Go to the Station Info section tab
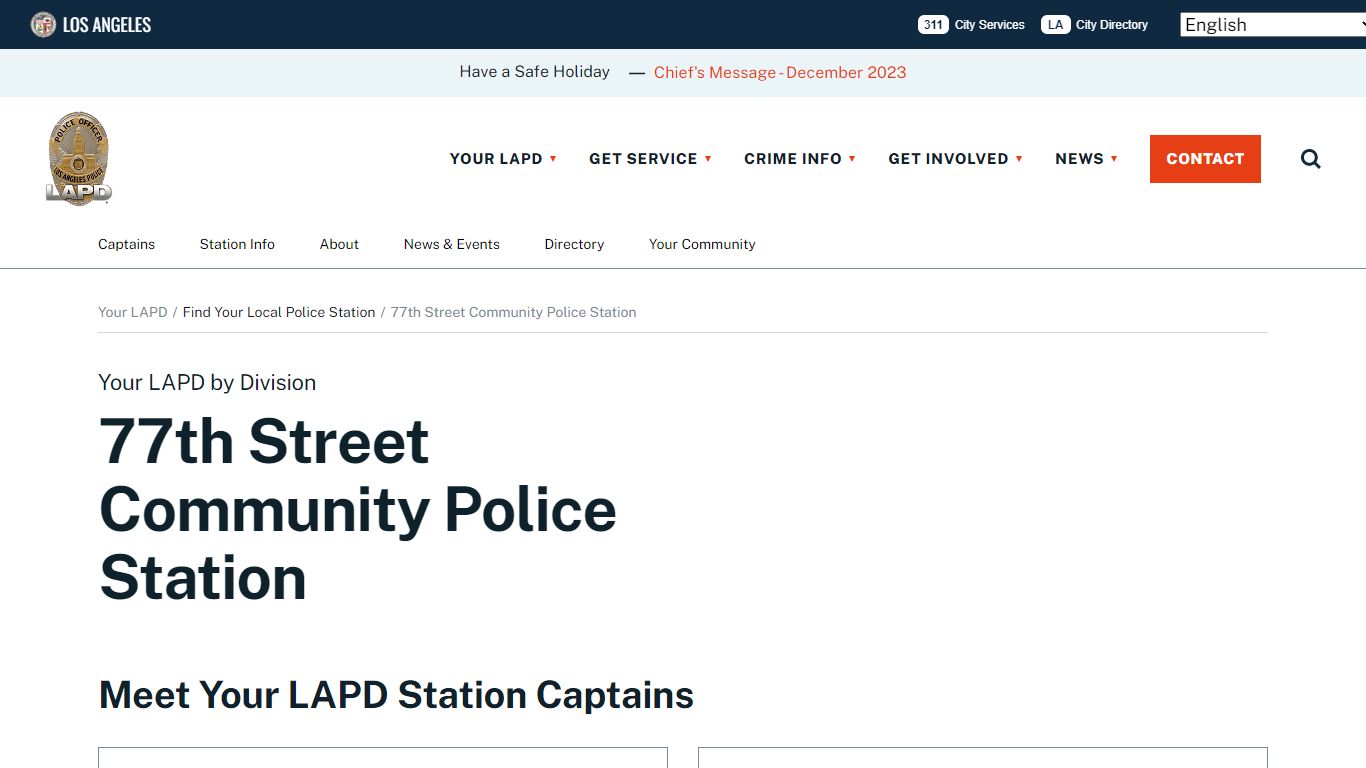Screen dimensions: 1366x768 coord(237,244)
